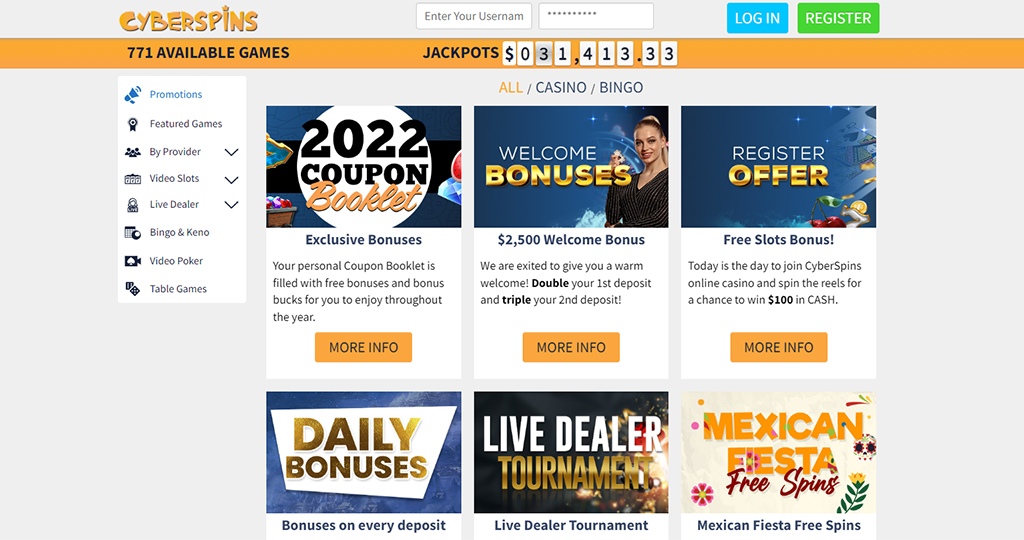The height and width of the screenshot is (540, 1024).
Task: Click the Video Poker card icon
Action: point(133,261)
